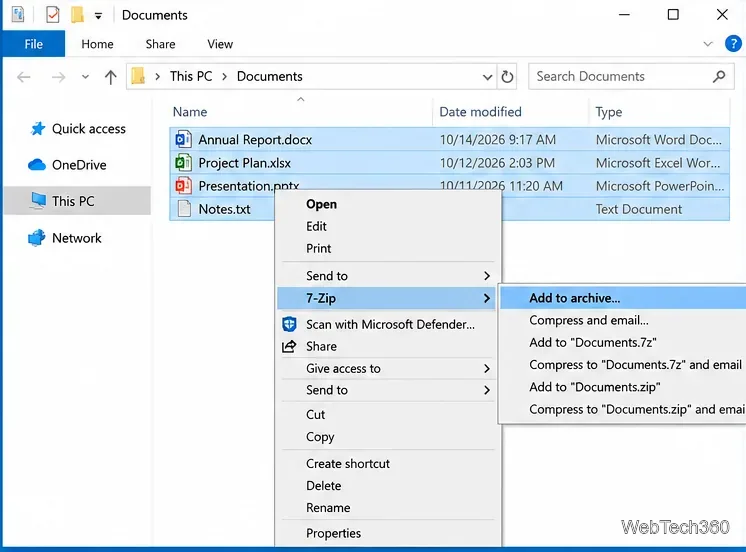Open the File ribbon tab
The image size is (746, 552).
pyautogui.click(x=34, y=44)
